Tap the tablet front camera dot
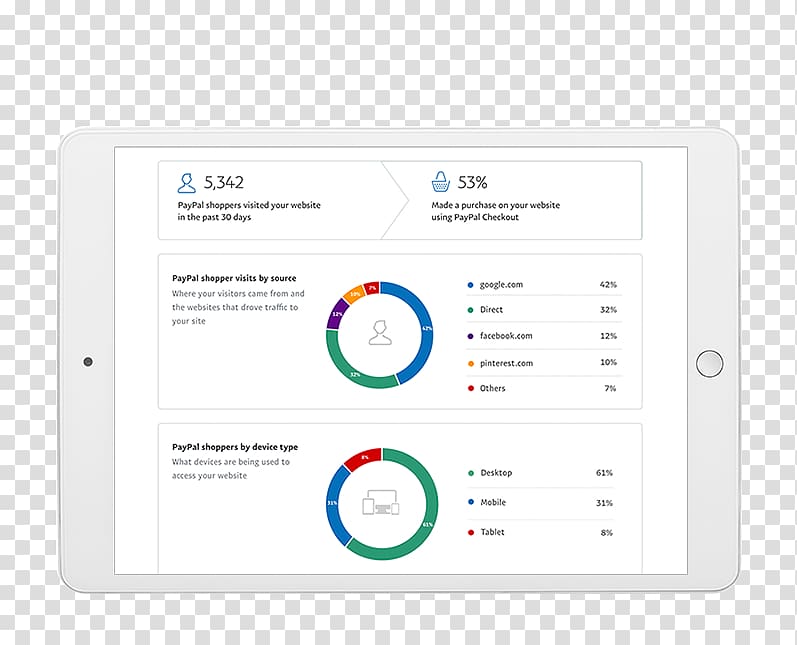Viewport: 797px width, 645px height. (x=88, y=362)
